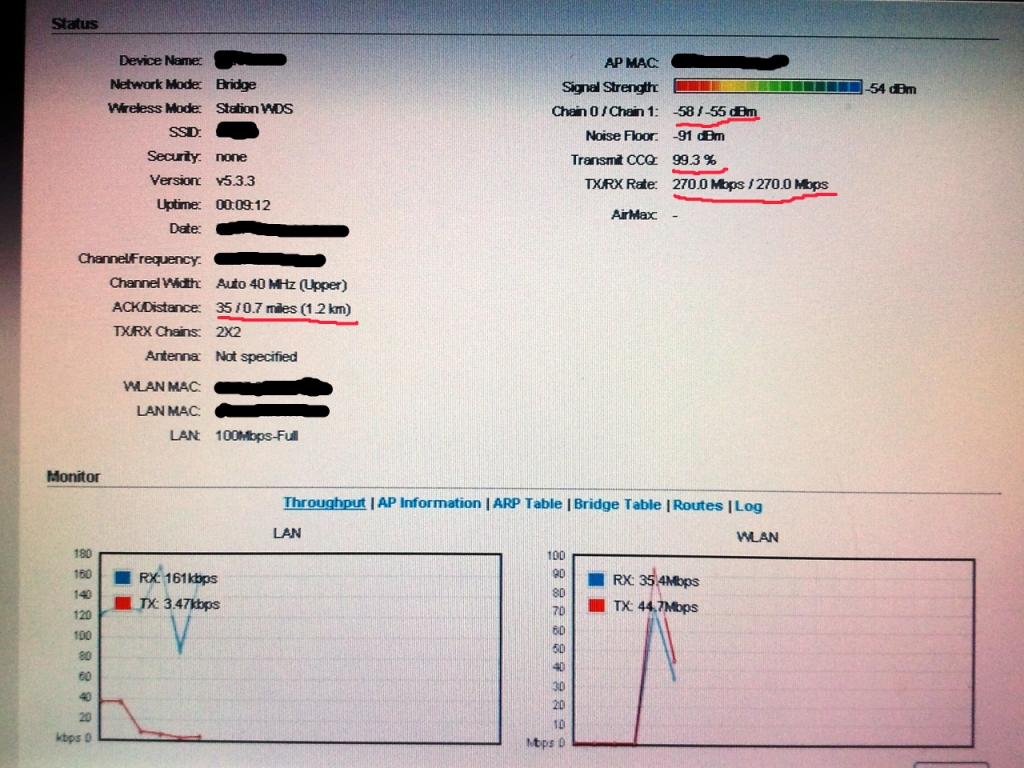Click the WLAN graph 'TX: 44.7Mbps' legend
This screenshot has width=1024, height=768.
tap(655, 607)
